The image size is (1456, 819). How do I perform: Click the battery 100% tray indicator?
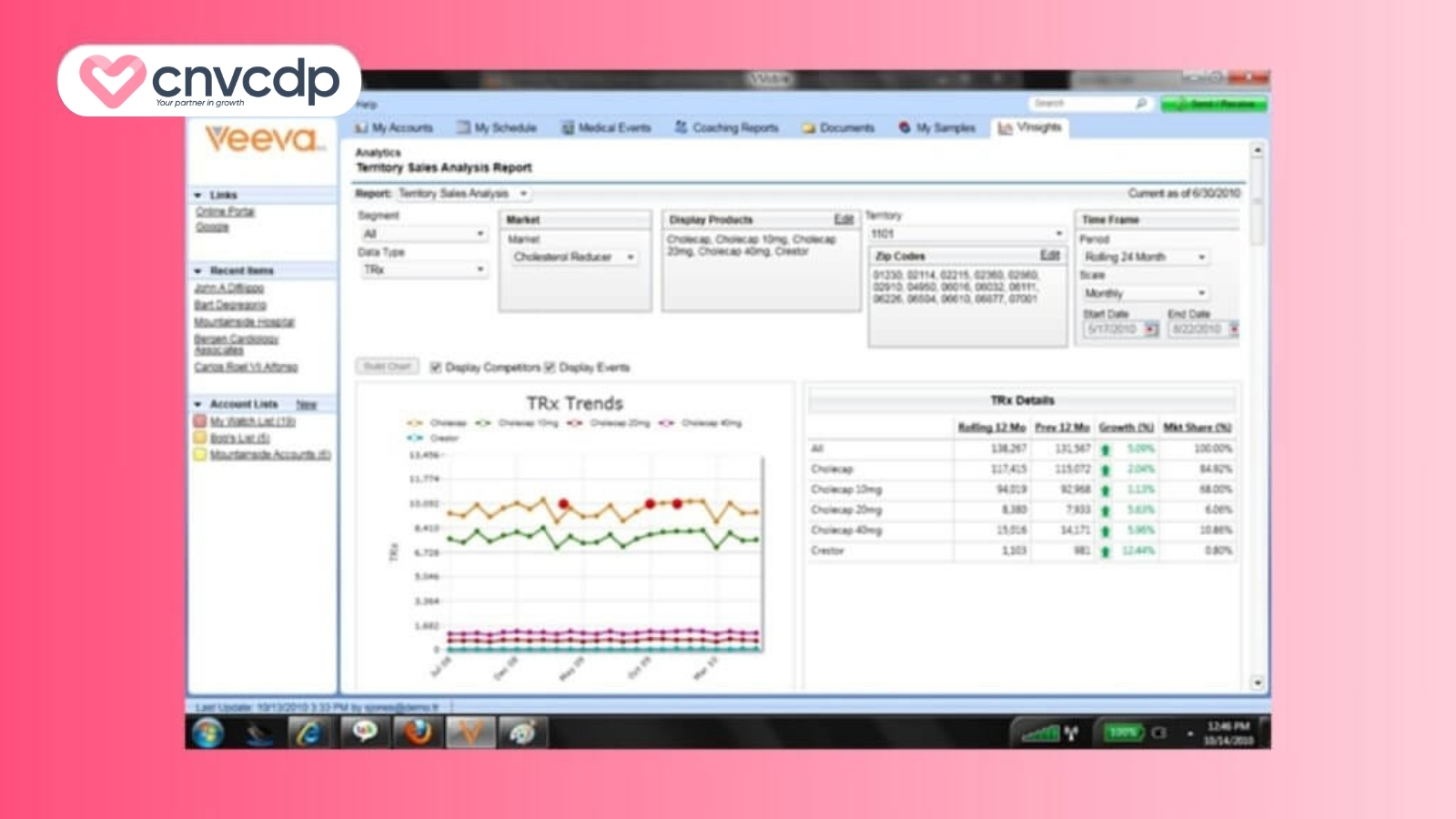click(x=1125, y=733)
